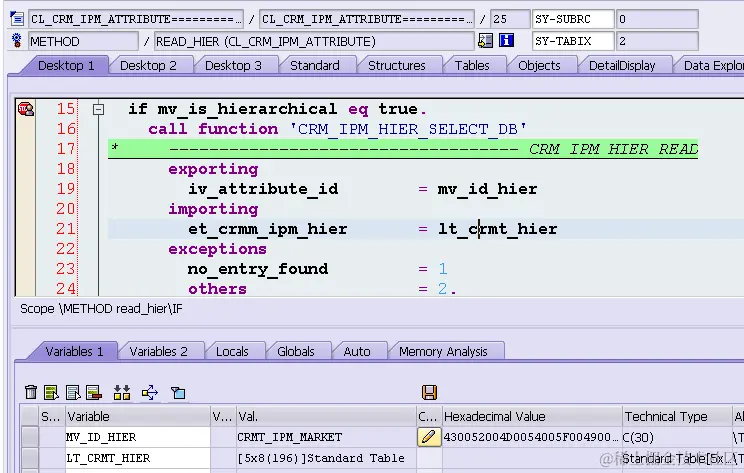Image resolution: width=744 pixels, height=473 pixels.
Task: Click the SY-TABIX field
Action: click(573, 41)
